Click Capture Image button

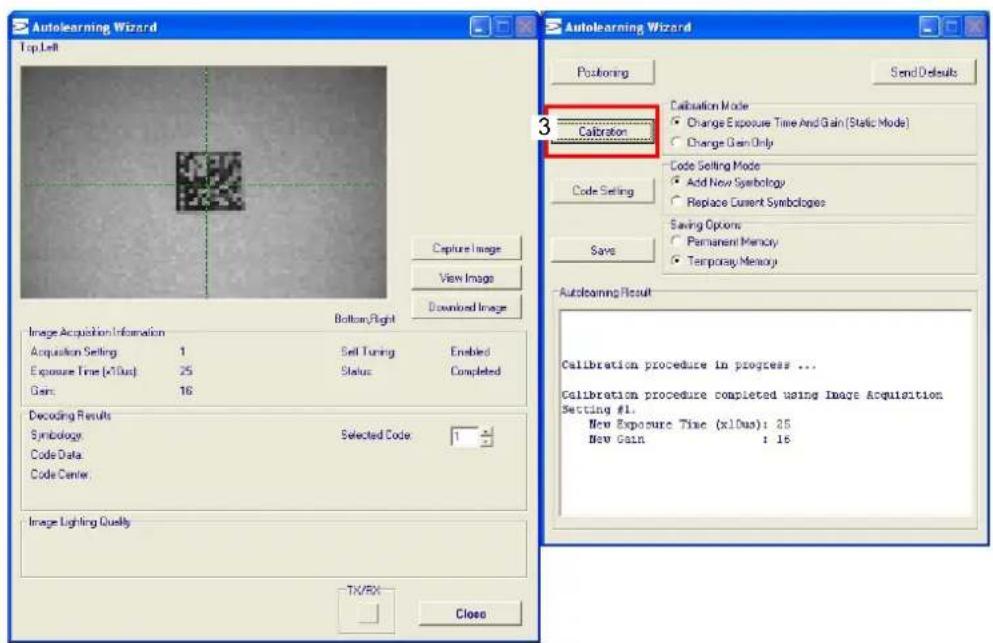(466, 248)
